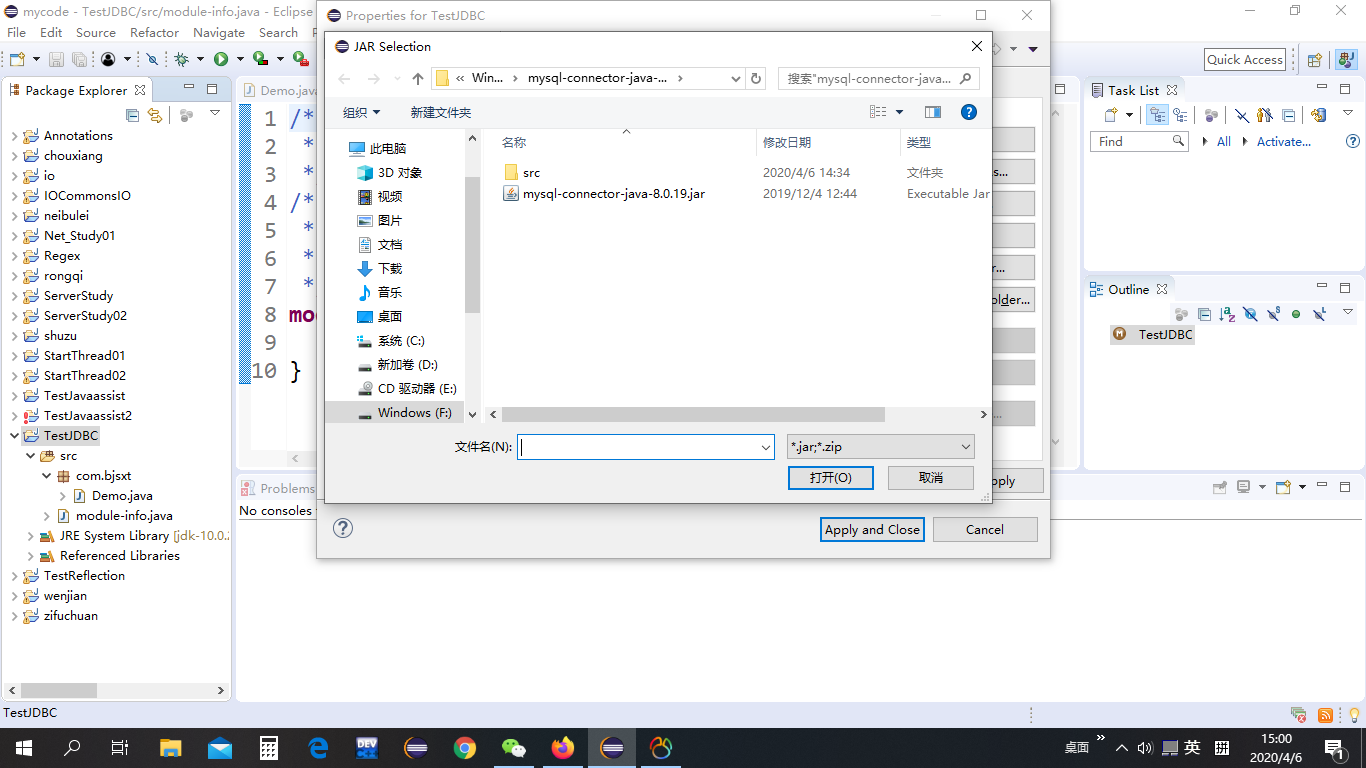Click Hide Completed Tasks icon in Task List
Viewport: 1366px width, 768px height.
1241,115
